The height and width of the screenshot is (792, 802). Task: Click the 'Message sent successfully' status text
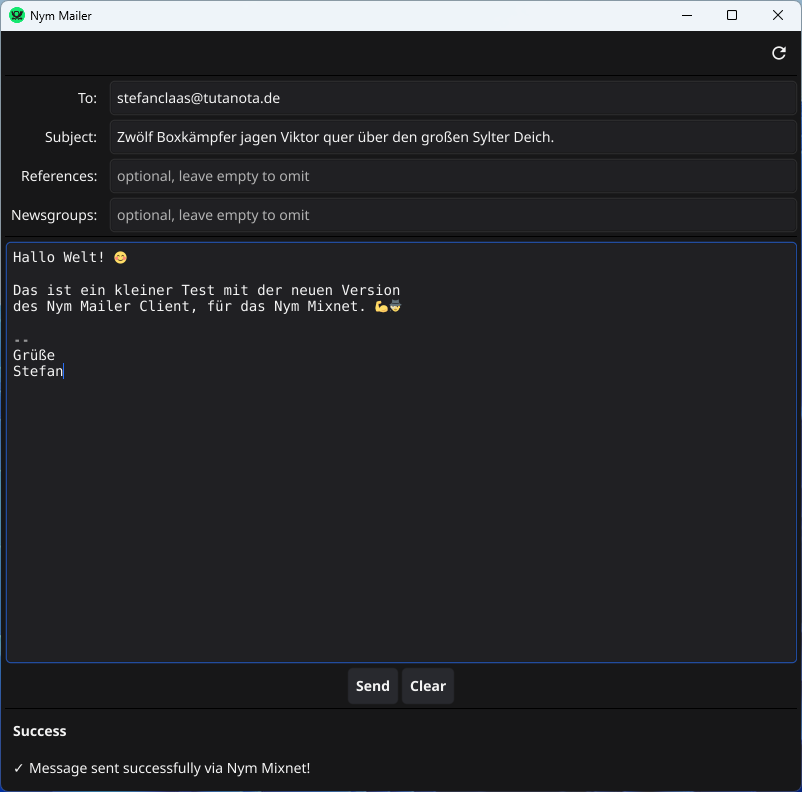point(162,768)
